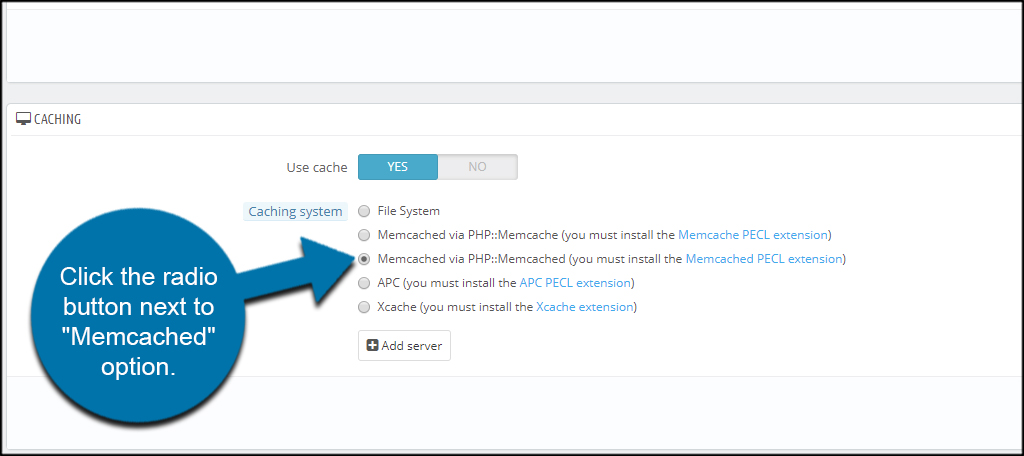The height and width of the screenshot is (456, 1024).
Task: Select the Memcached via PHP::Memcached radio button
Action: 364,259
